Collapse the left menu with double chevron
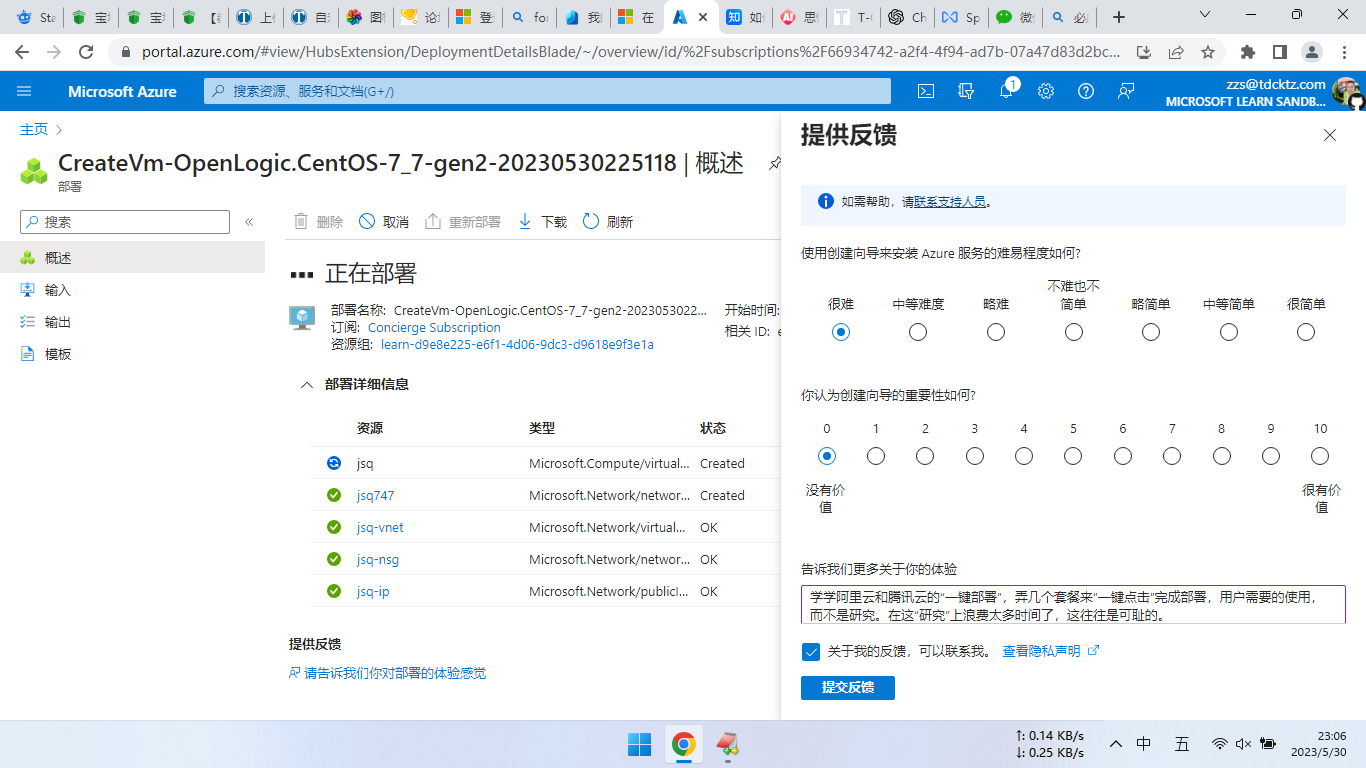Screen dimensions: 1366x768 tap(249, 222)
